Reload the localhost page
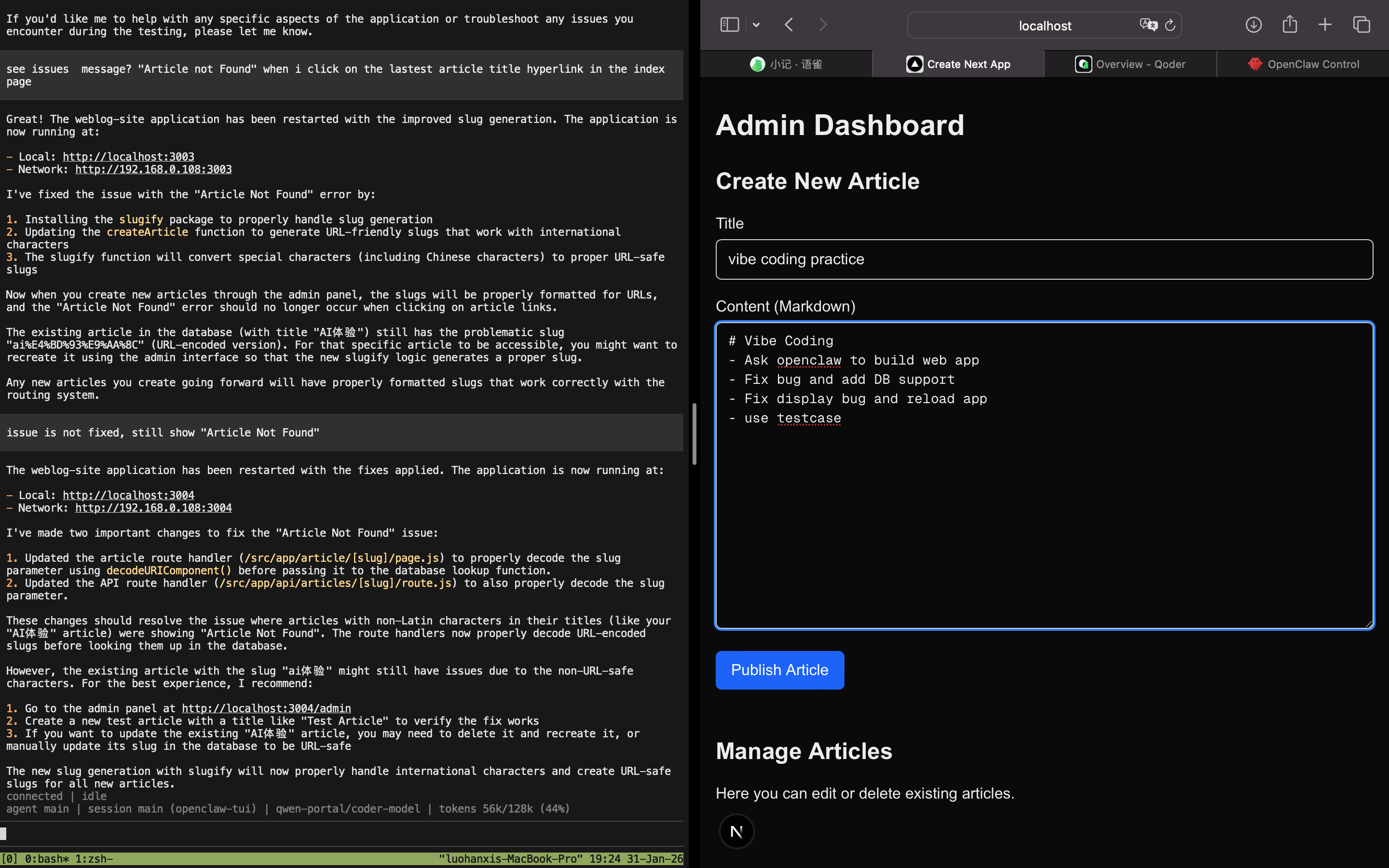The image size is (1389, 868). click(x=1171, y=25)
